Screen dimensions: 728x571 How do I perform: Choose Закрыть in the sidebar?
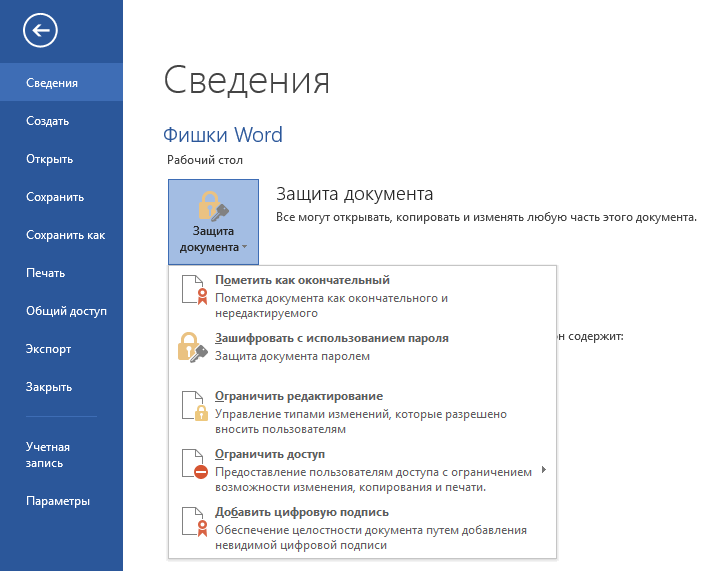[61, 387]
